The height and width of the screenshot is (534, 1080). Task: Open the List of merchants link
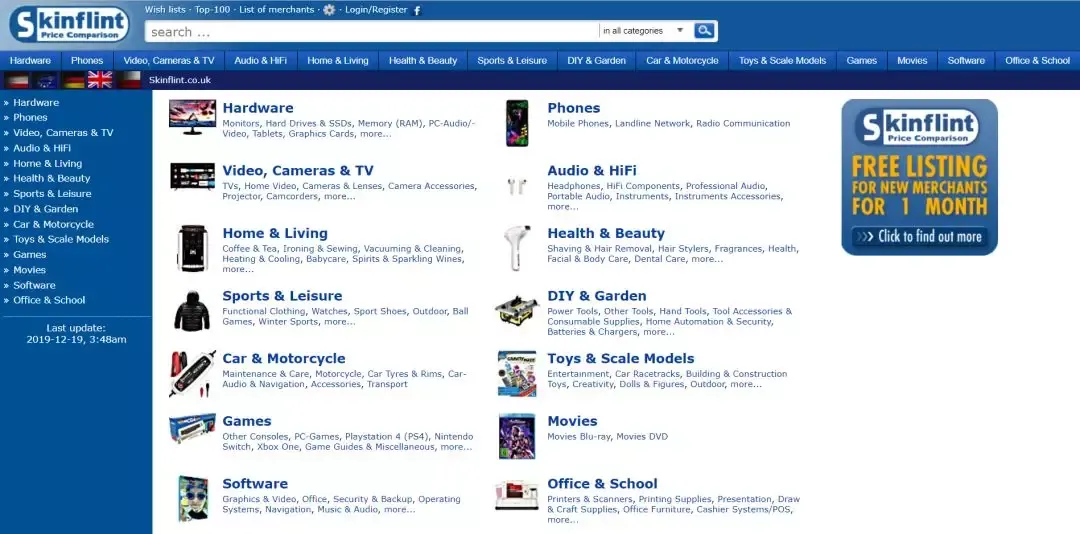tap(276, 10)
